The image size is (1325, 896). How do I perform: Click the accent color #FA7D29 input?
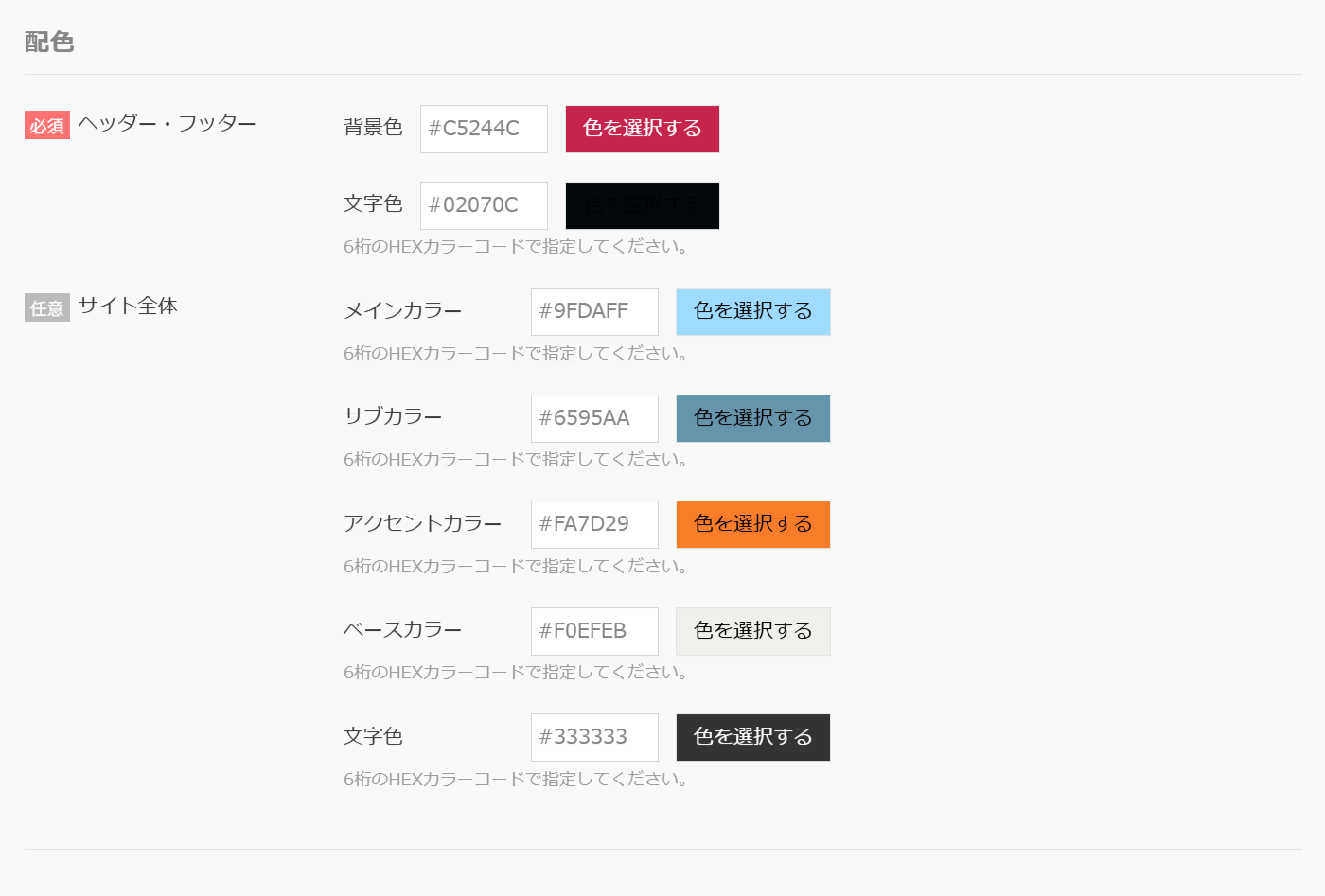594,524
